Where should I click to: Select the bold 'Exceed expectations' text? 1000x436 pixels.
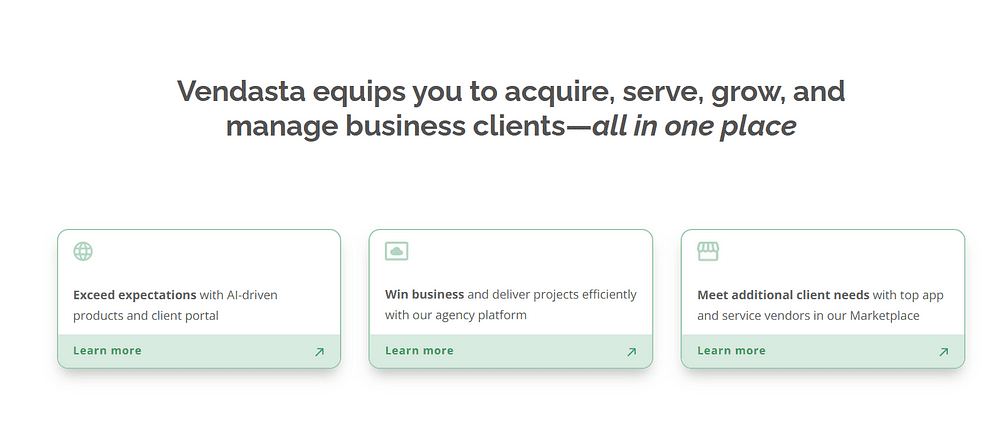pos(135,295)
